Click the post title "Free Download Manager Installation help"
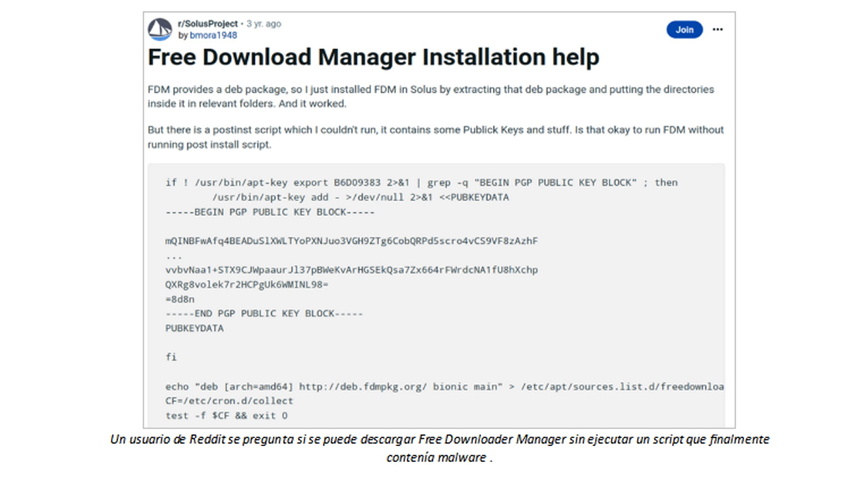864x486 pixels. tap(374, 57)
